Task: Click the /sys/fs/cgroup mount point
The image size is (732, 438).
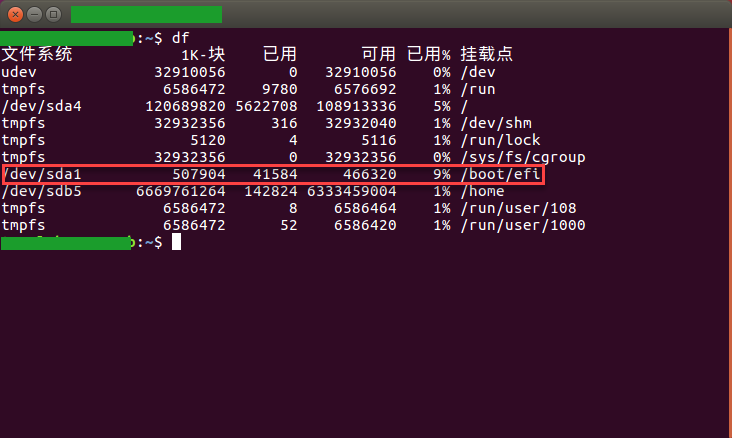Action: click(523, 158)
